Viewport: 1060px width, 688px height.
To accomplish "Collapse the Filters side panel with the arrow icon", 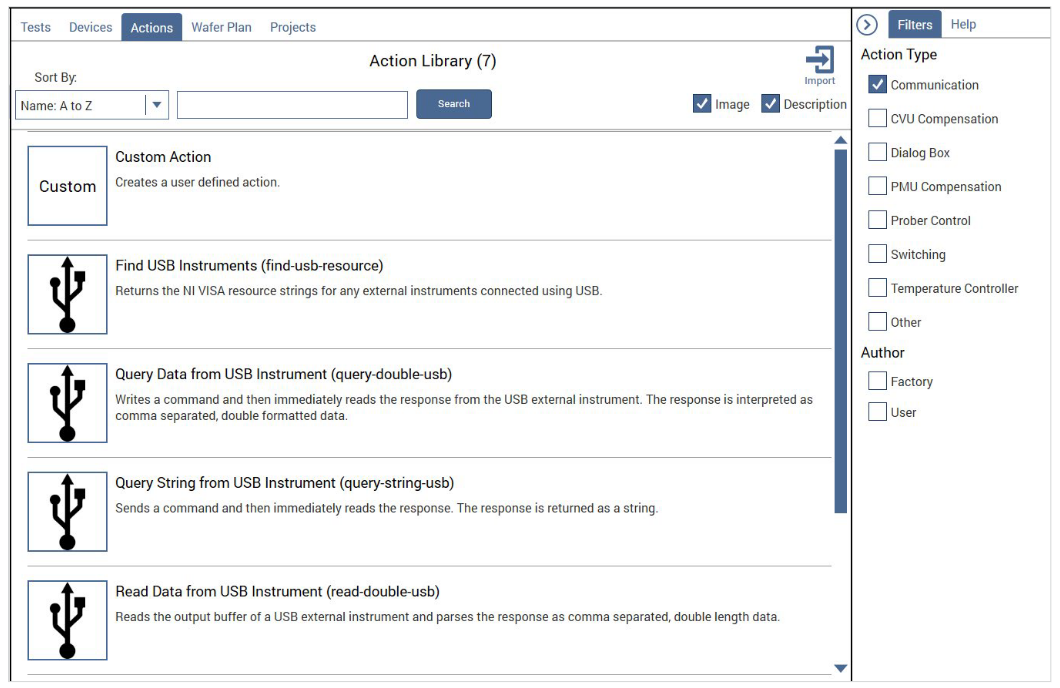I will click(867, 25).
